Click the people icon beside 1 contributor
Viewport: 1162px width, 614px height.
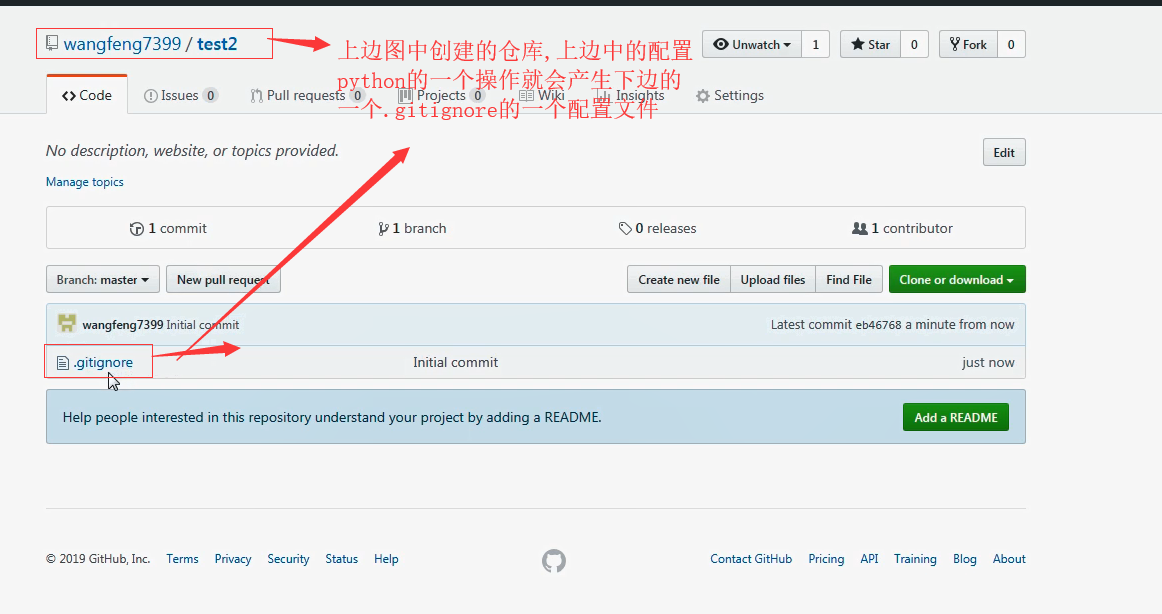[x=860, y=228]
